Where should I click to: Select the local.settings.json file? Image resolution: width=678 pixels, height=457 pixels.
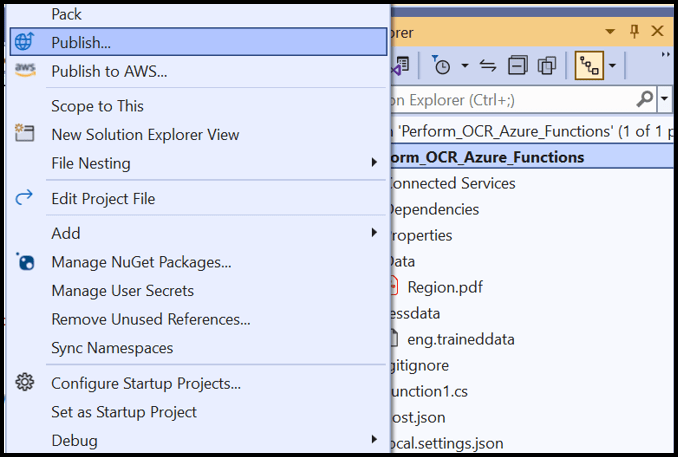tap(447, 443)
